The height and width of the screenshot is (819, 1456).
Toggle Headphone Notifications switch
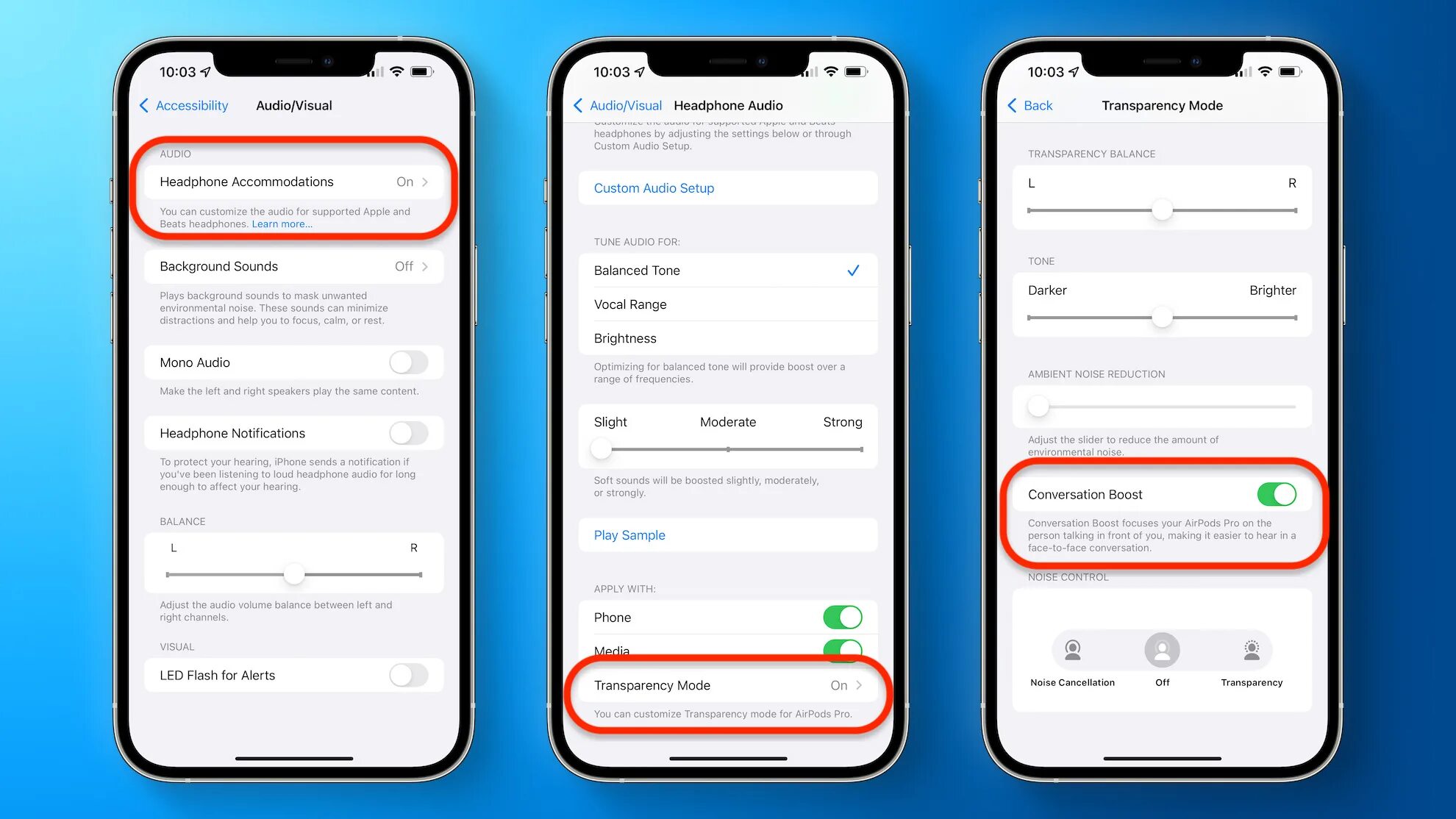click(x=408, y=433)
